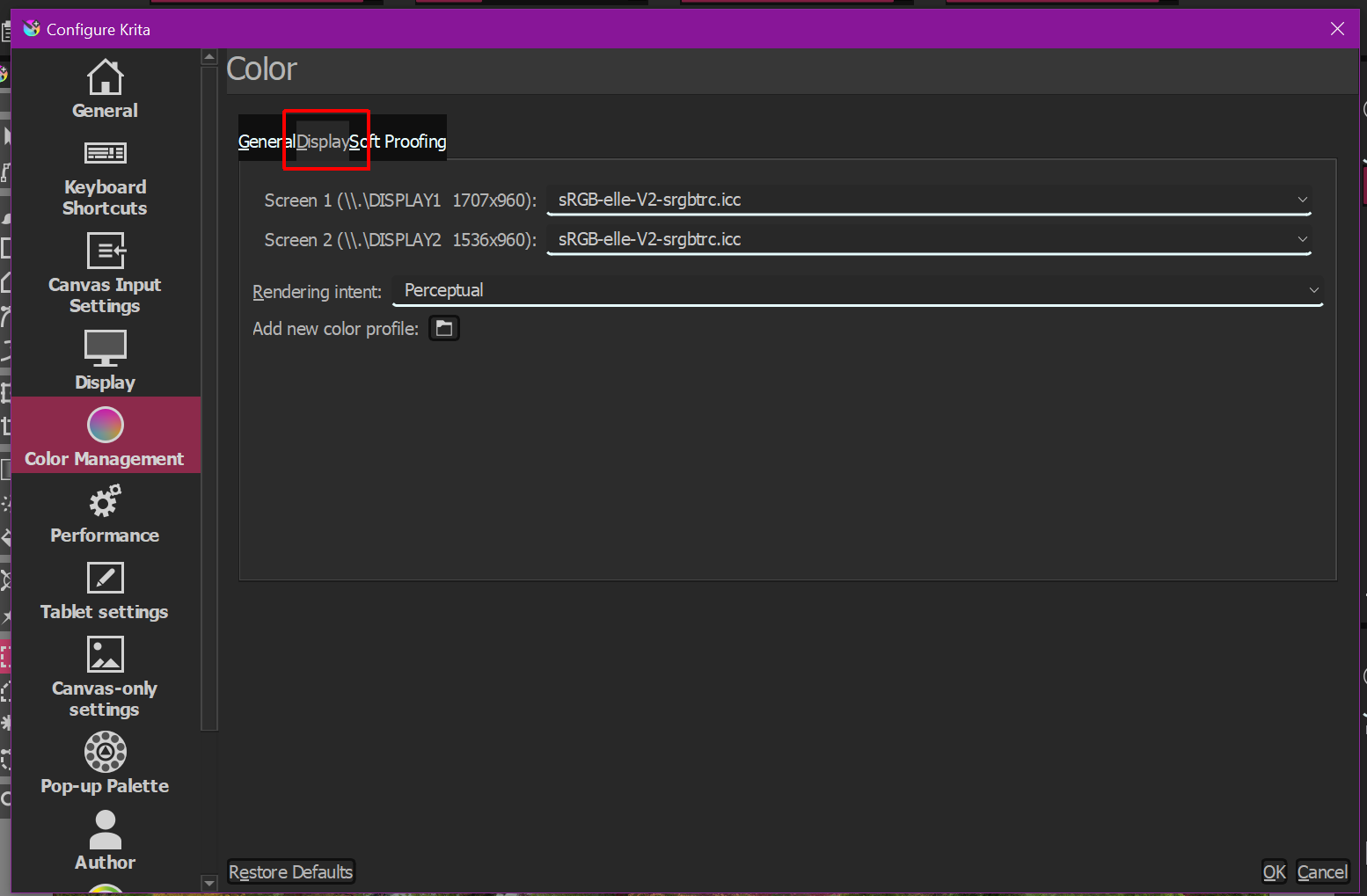Select Color Management sidebar icon
This screenshot has width=1367, height=896.
106,425
